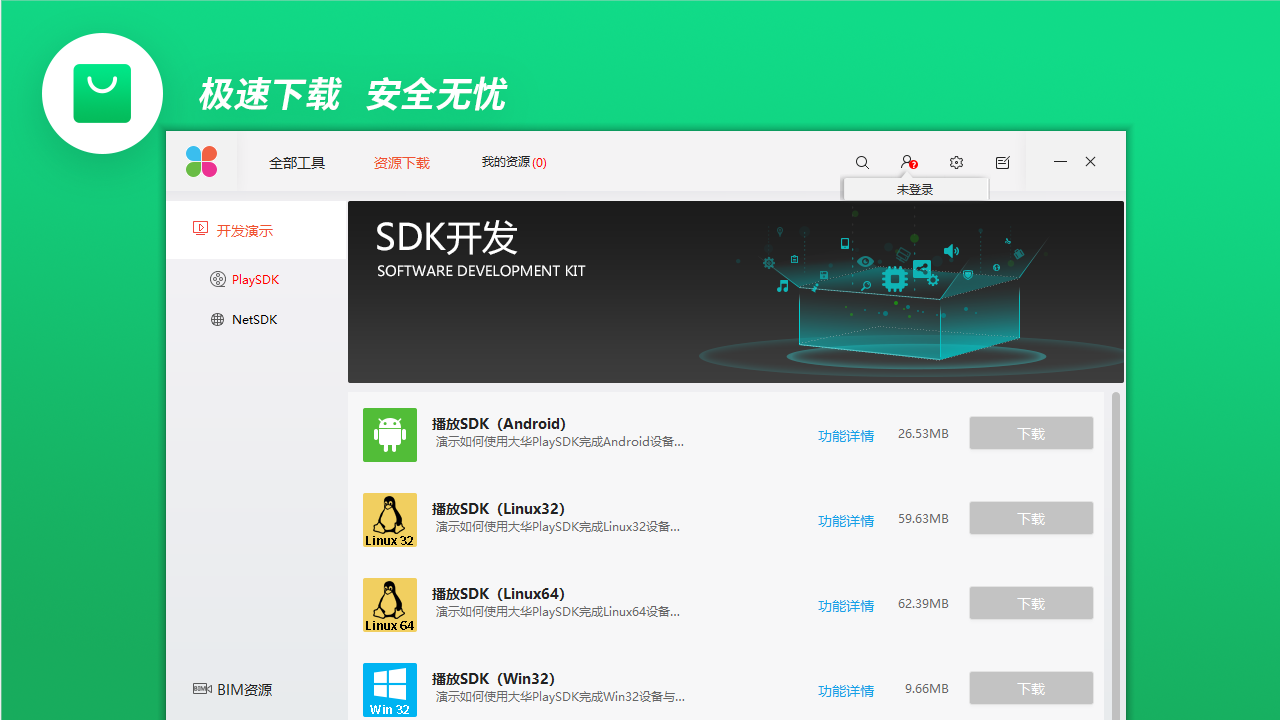The image size is (1280, 720).
Task: Click the 未登录 user account icon
Action: tap(906, 162)
